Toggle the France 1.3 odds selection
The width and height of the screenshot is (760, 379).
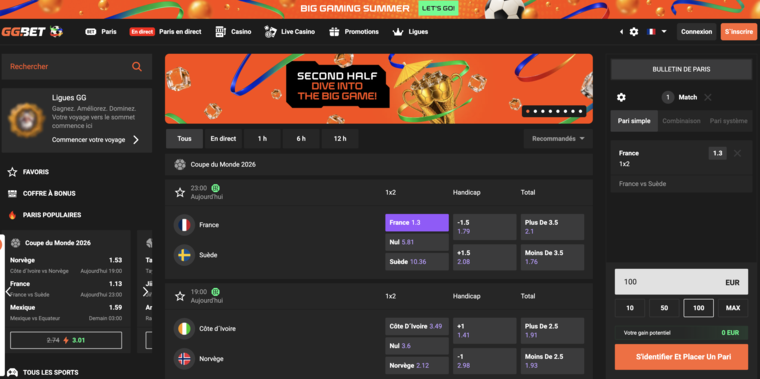(417, 222)
